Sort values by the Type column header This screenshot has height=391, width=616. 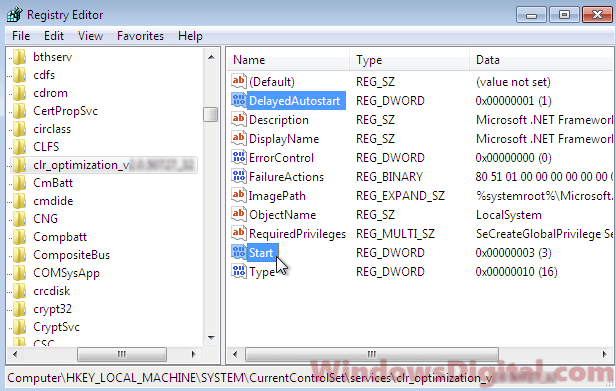pos(409,60)
